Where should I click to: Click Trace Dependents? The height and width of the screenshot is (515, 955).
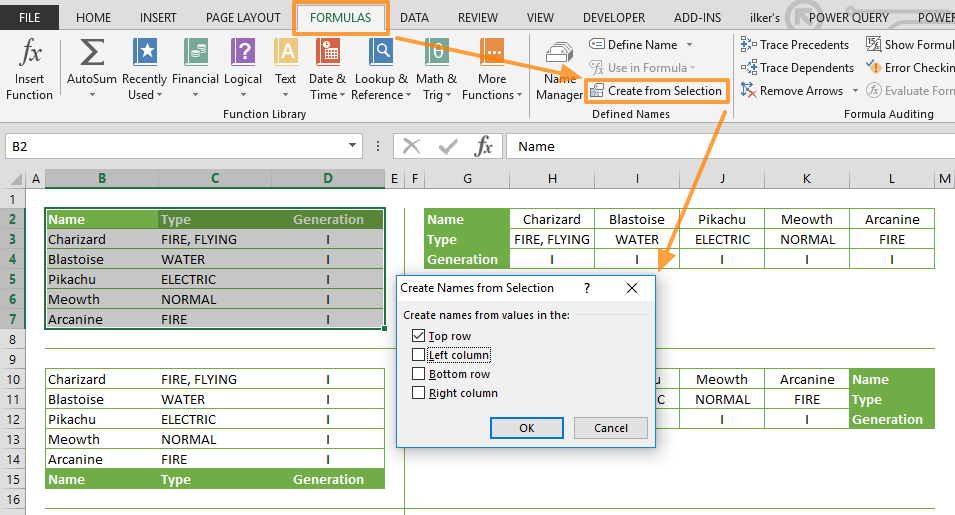pos(797,68)
